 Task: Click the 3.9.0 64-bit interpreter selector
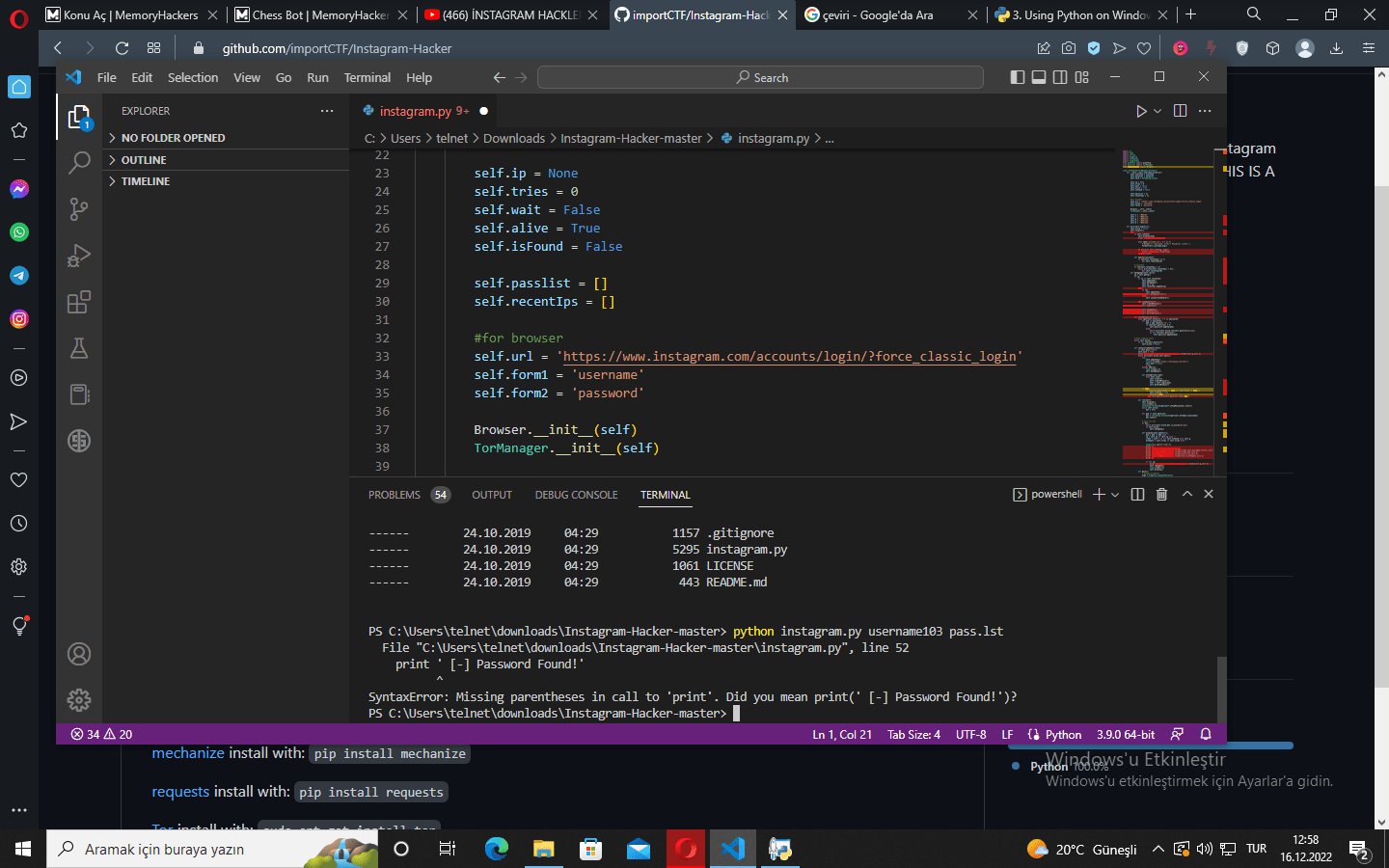click(1126, 734)
